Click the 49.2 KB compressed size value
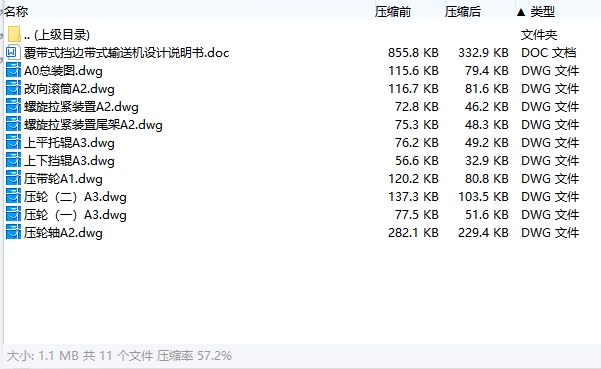The width and height of the screenshot is (601, 369). (x=486, y=143)
